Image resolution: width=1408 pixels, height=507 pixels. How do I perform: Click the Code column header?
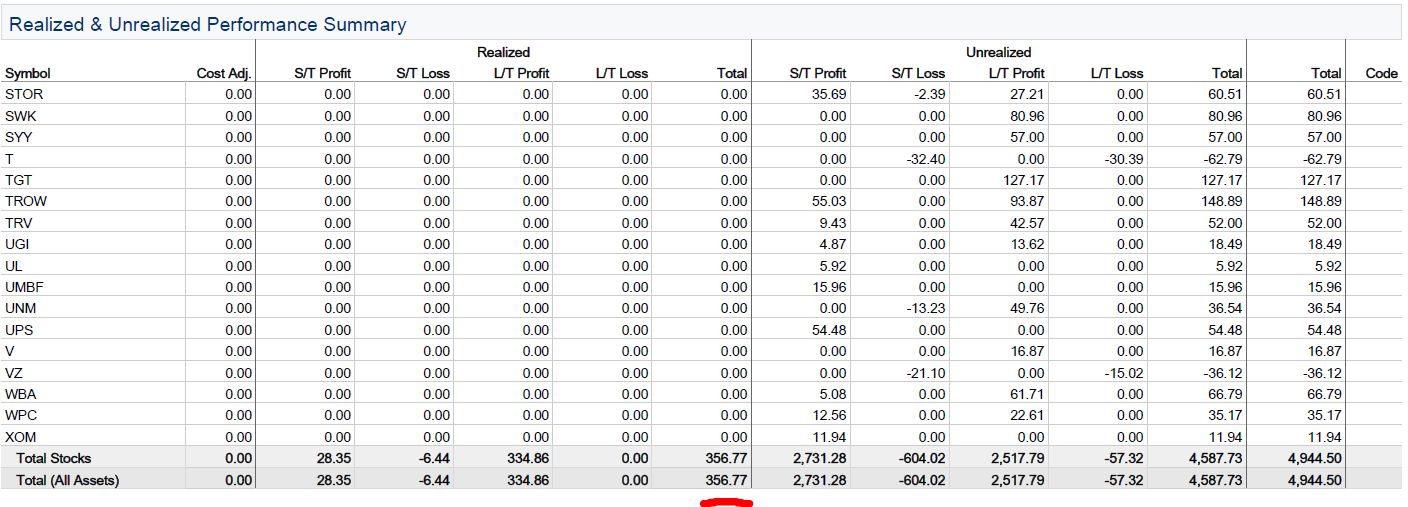pyautogui.click(x=1381, y=73)
